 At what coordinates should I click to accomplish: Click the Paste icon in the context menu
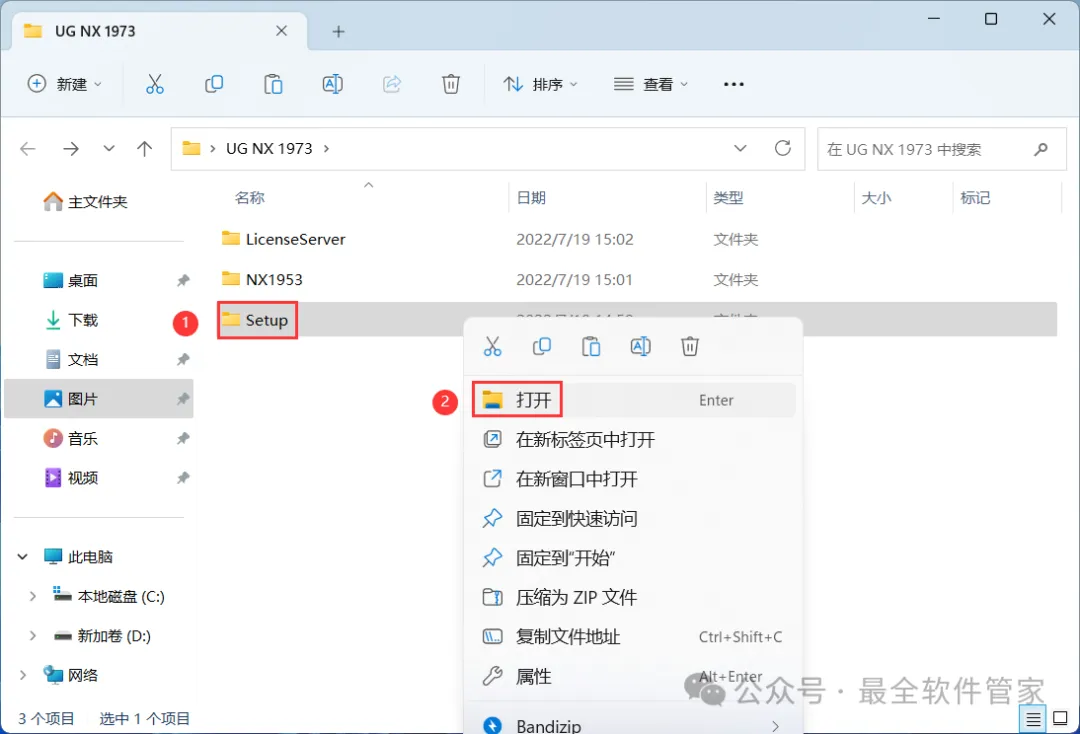[591, 346]
